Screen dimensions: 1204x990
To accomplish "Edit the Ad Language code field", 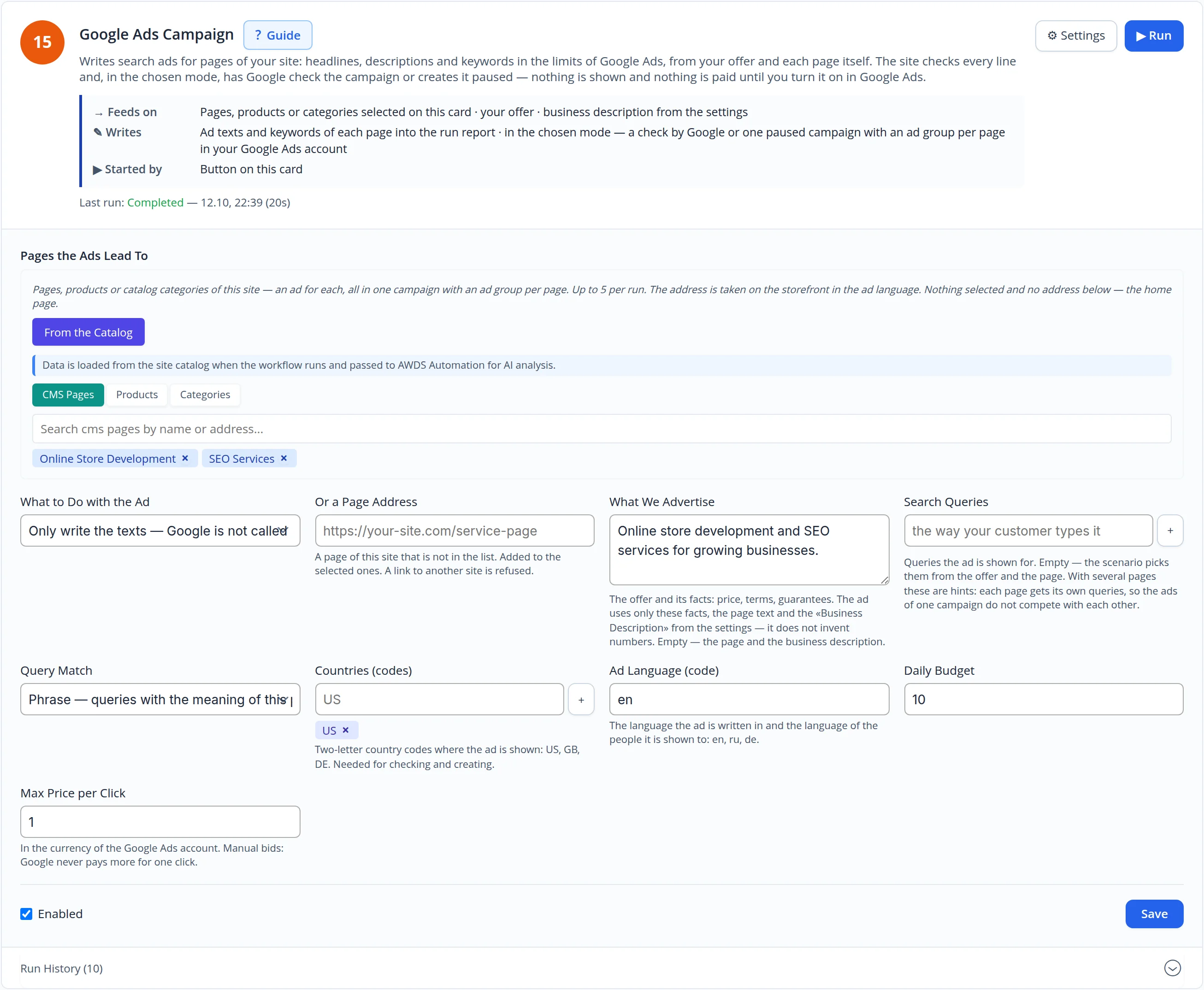I will click(x=749, y=699).
